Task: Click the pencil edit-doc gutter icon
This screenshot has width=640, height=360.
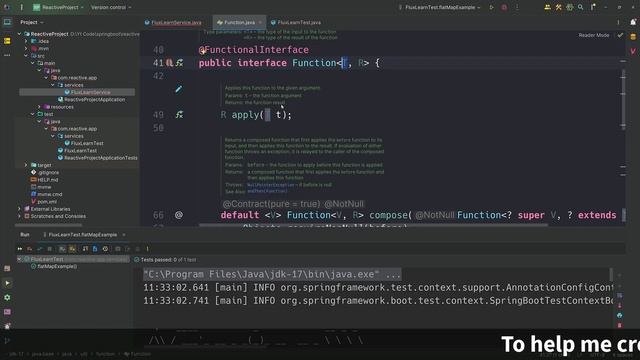Action: (x=178, y=89)
